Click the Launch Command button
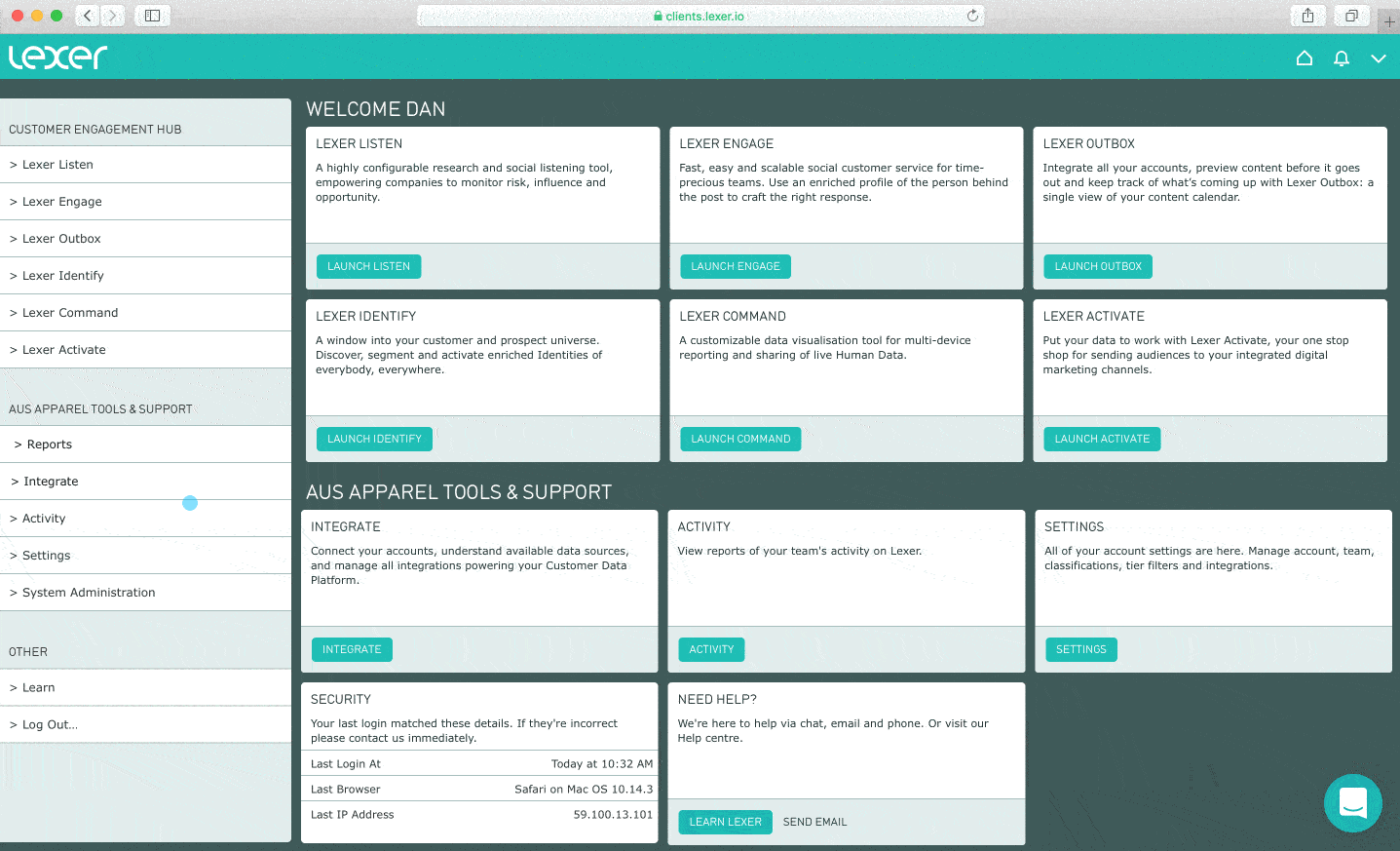1400x851 pixels. [x=740, y=439]
